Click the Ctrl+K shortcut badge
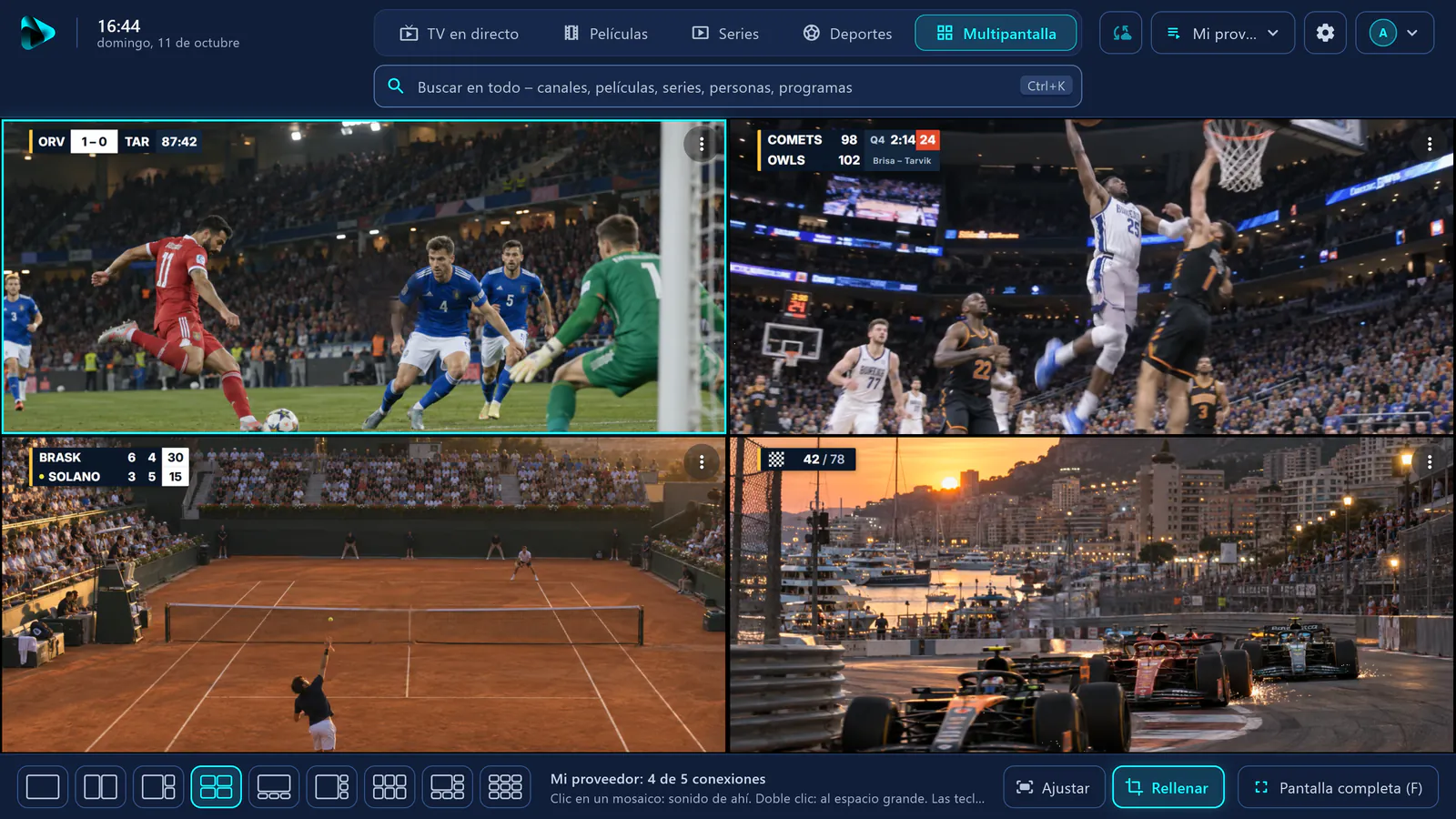 pos(1046,86)
